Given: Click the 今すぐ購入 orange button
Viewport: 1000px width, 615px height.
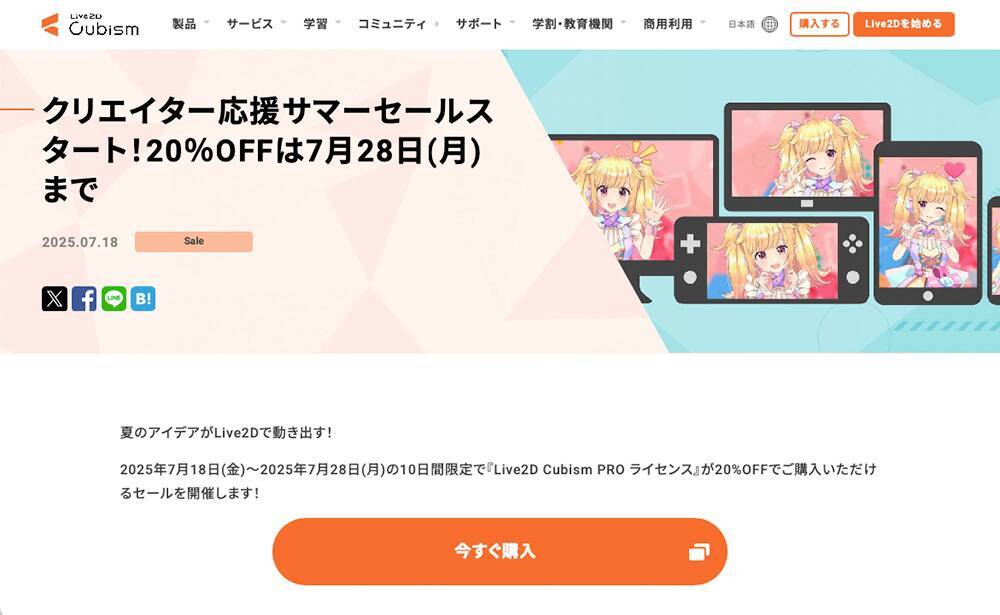Looking at the screenshot, I should click(499, 551).
